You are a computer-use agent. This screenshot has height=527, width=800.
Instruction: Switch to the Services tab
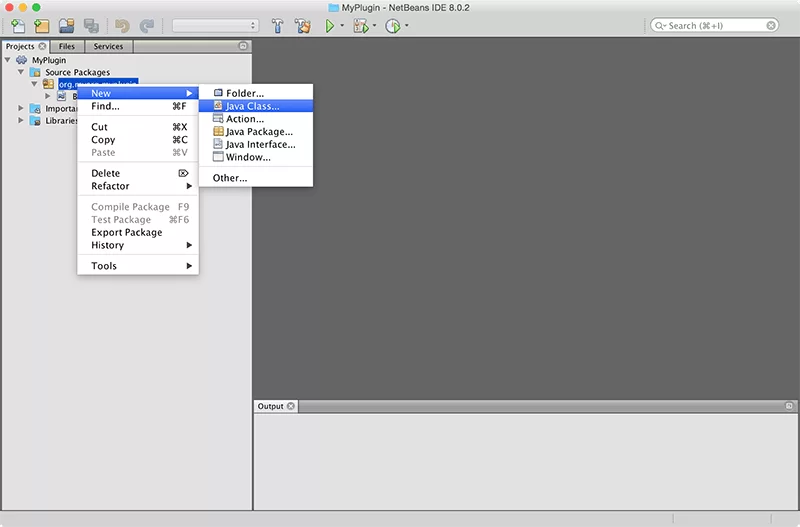click(108, 46)
